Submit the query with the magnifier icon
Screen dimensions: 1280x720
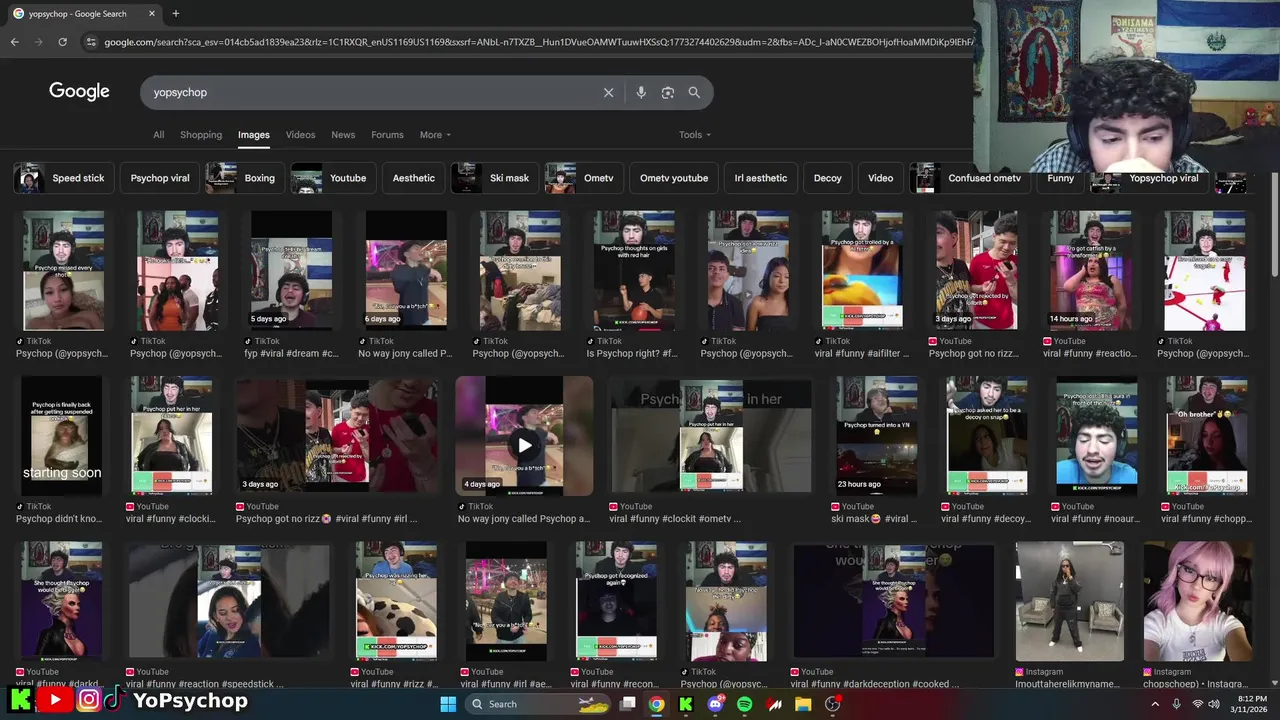694,92
